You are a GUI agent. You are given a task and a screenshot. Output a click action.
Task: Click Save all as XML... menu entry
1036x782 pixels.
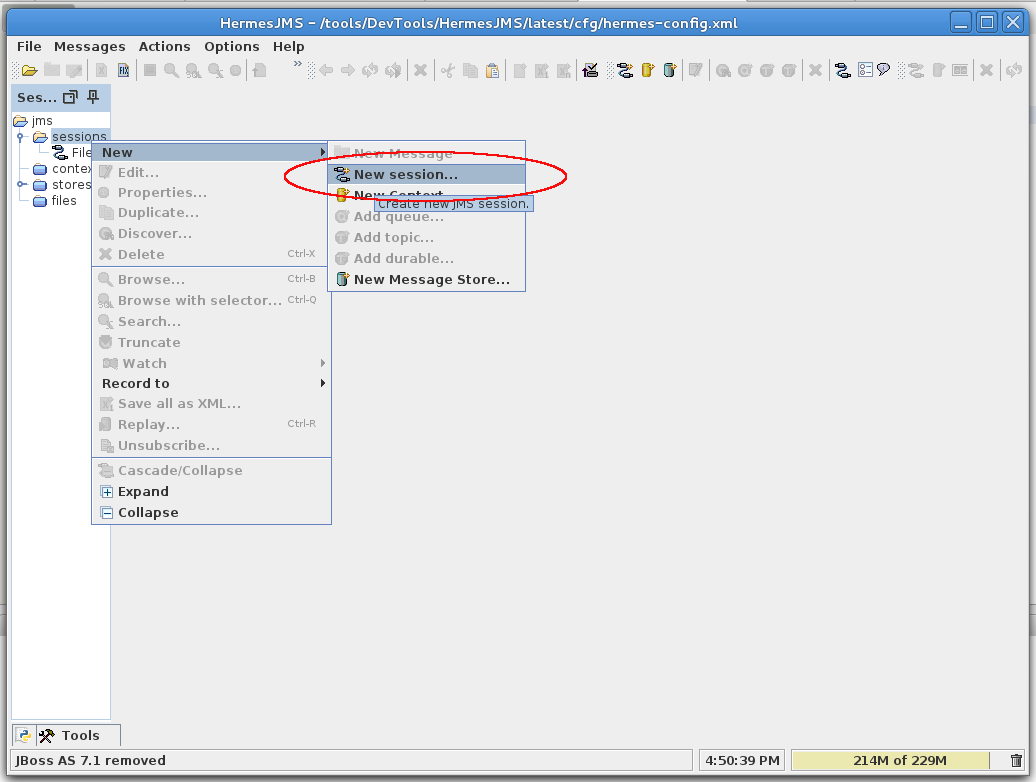click(211, 404)
